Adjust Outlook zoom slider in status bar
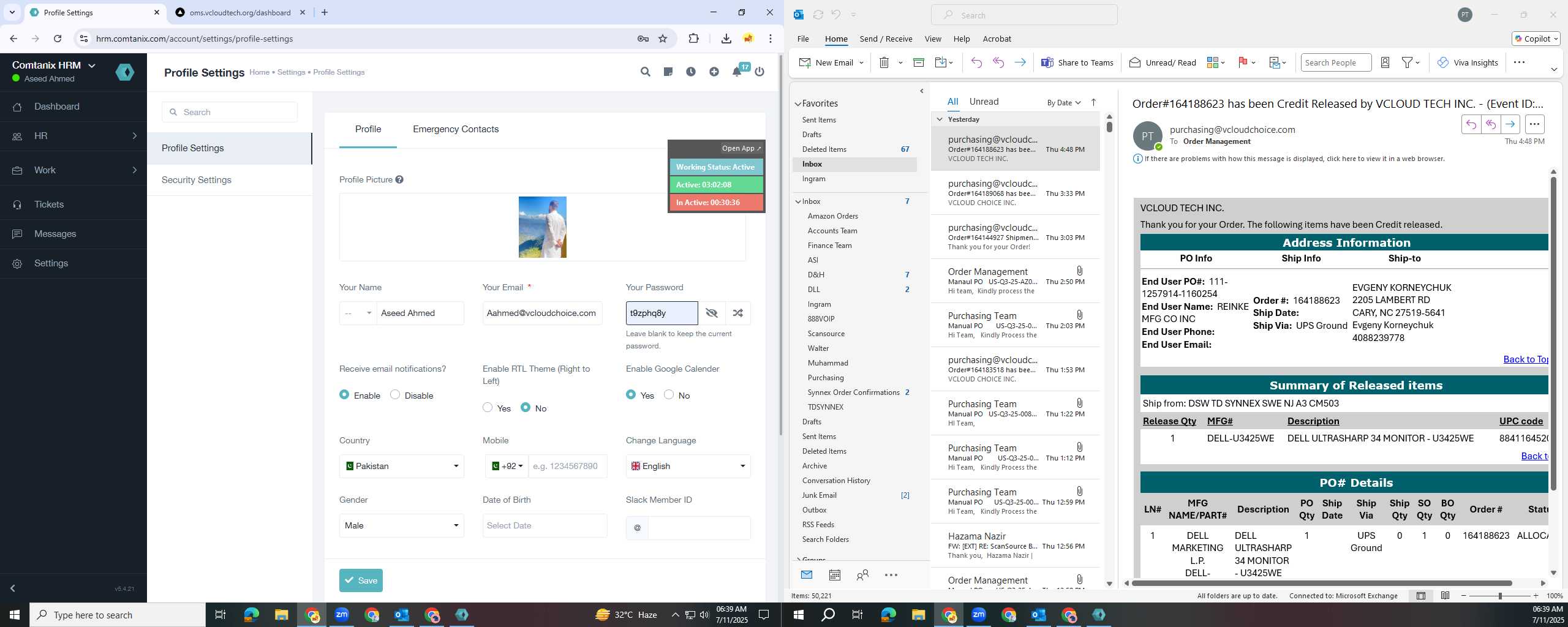The width and height of the screenshot is (1568, 627). click(1500, 596)
